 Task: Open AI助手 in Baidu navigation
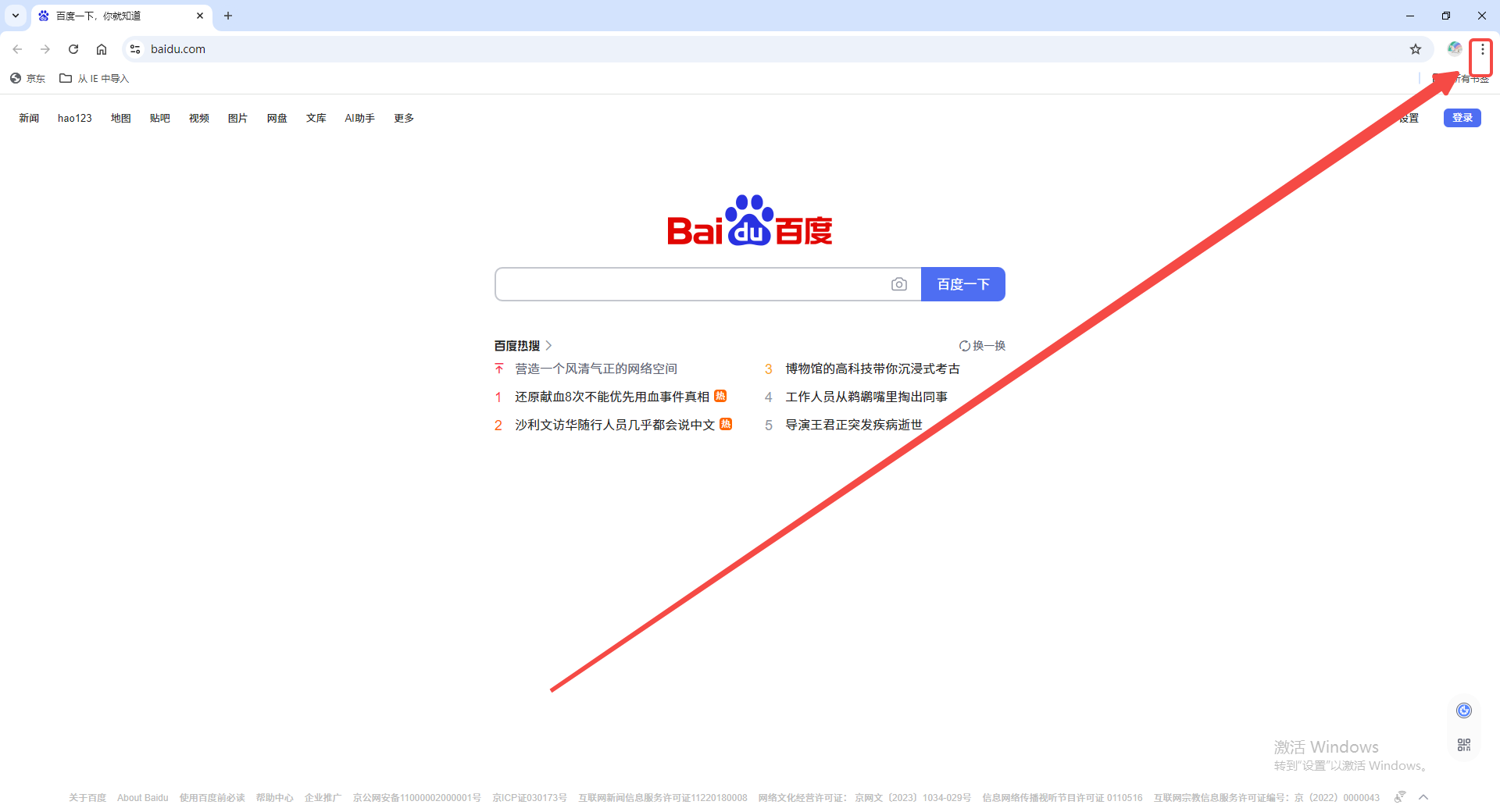click(360, 118)
